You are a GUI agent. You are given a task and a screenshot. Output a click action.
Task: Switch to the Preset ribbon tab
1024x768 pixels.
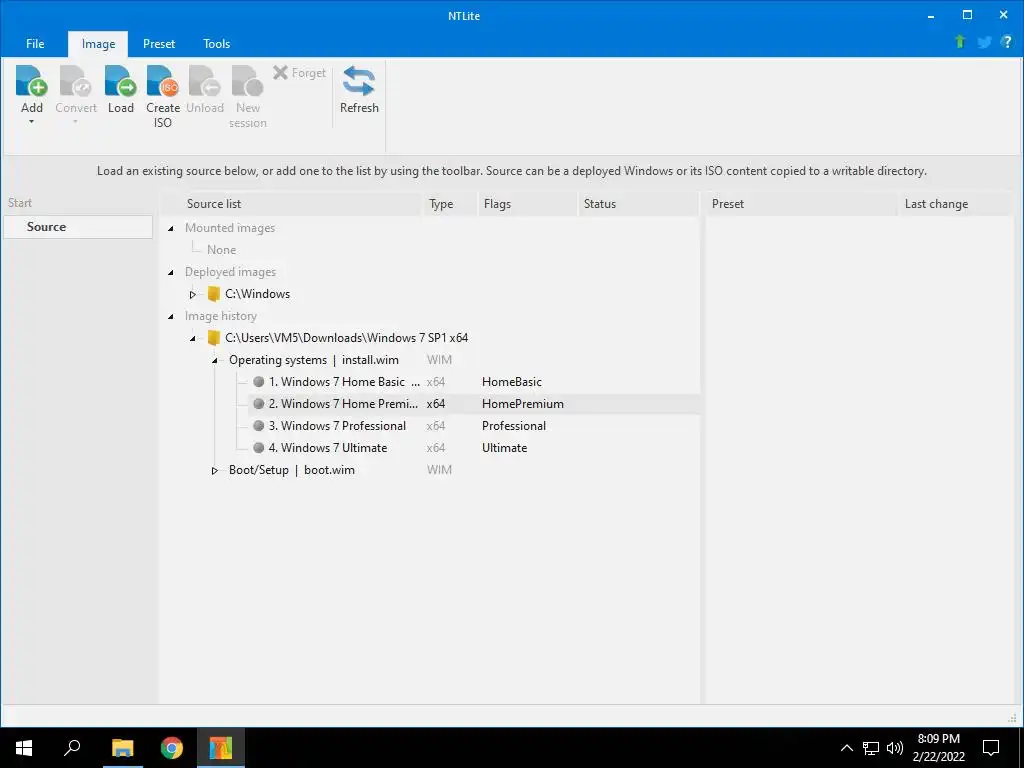[159, 44]
